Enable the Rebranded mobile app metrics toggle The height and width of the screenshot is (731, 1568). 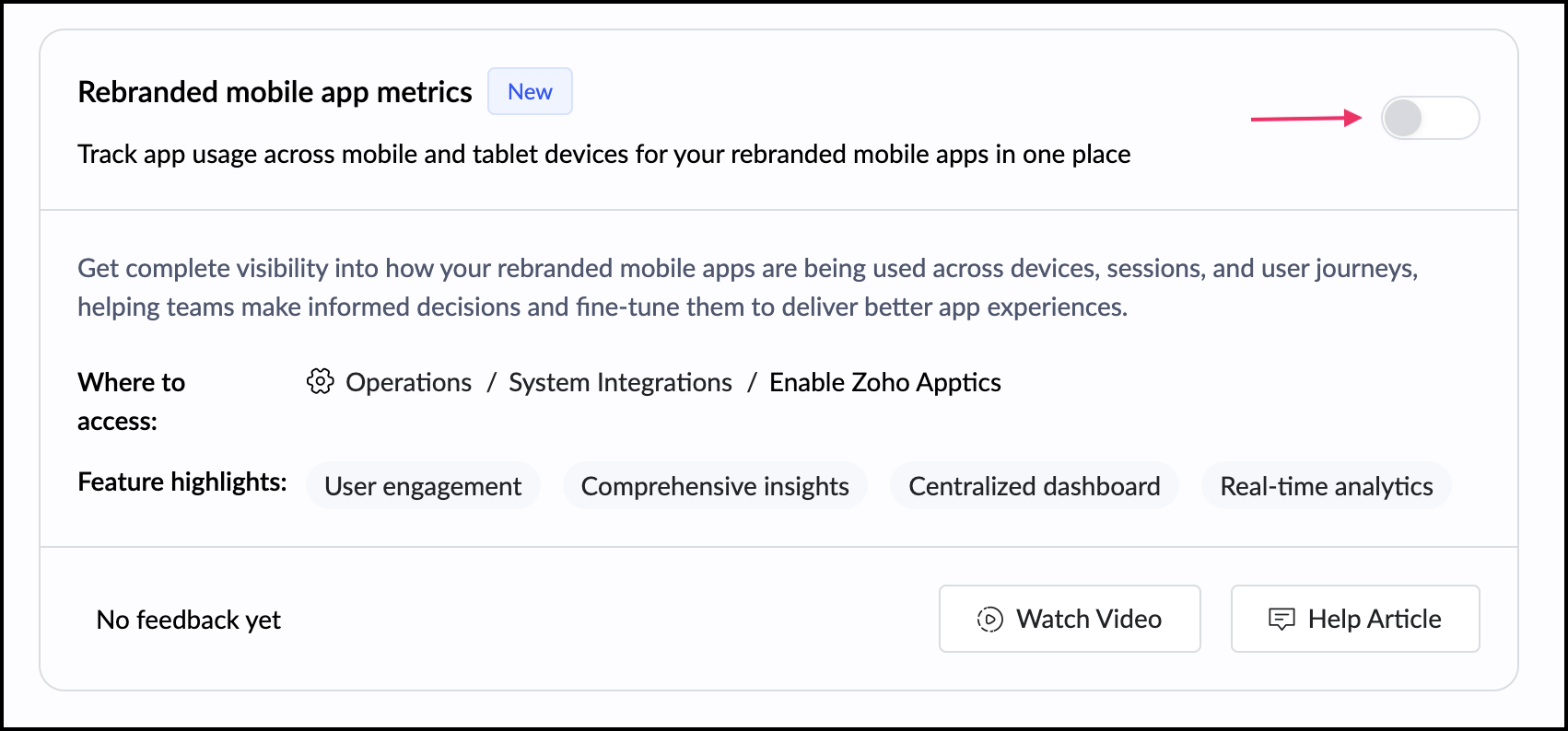1430,118
